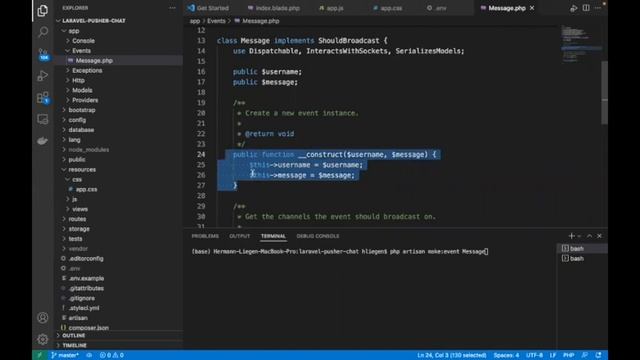Open the Manage gear menu
This screenshot has height=360, width=640.
pos(42,339)
